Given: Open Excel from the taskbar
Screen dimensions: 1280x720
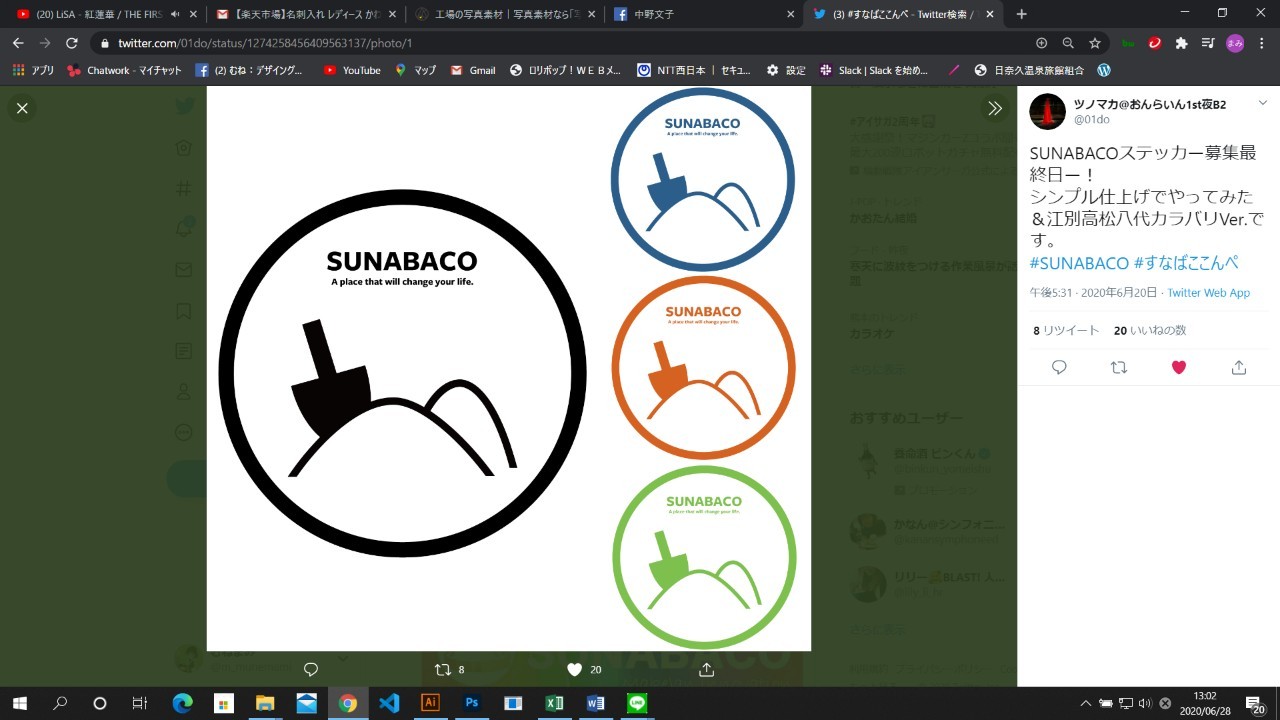Looking at the screenshot, I should [x=554, y=703].
